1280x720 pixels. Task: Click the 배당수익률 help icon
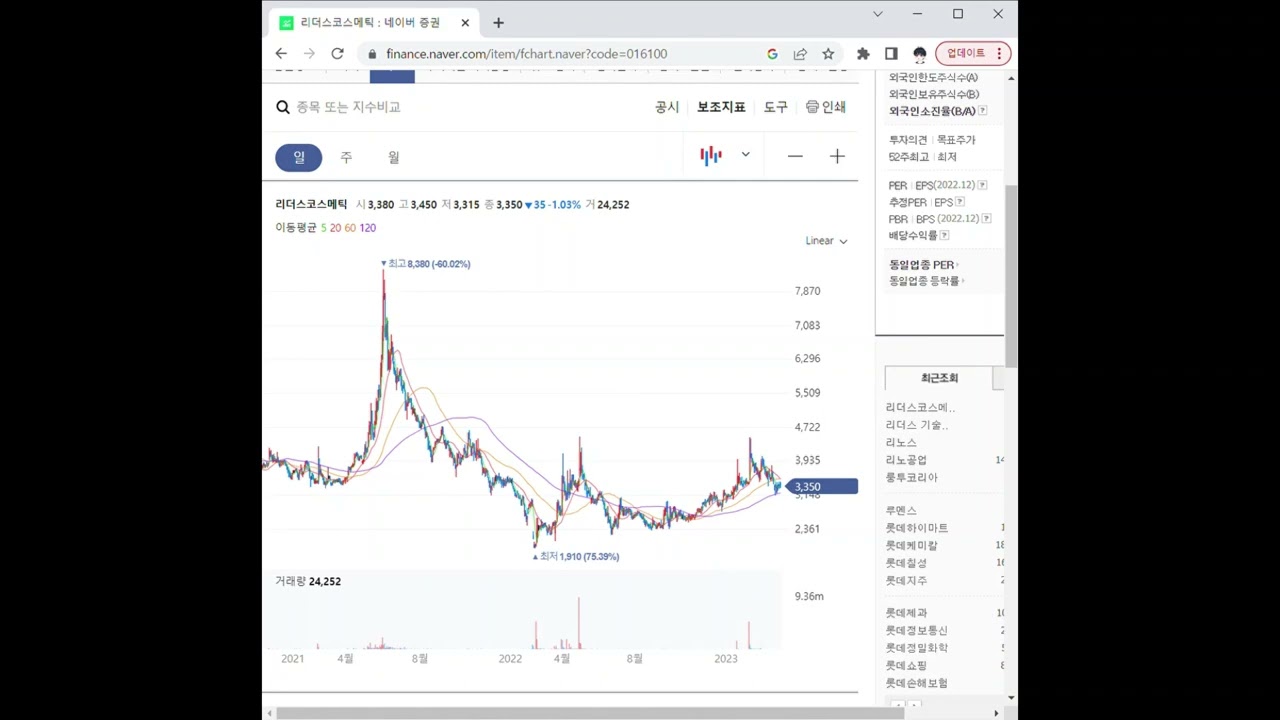coord(944,236)
